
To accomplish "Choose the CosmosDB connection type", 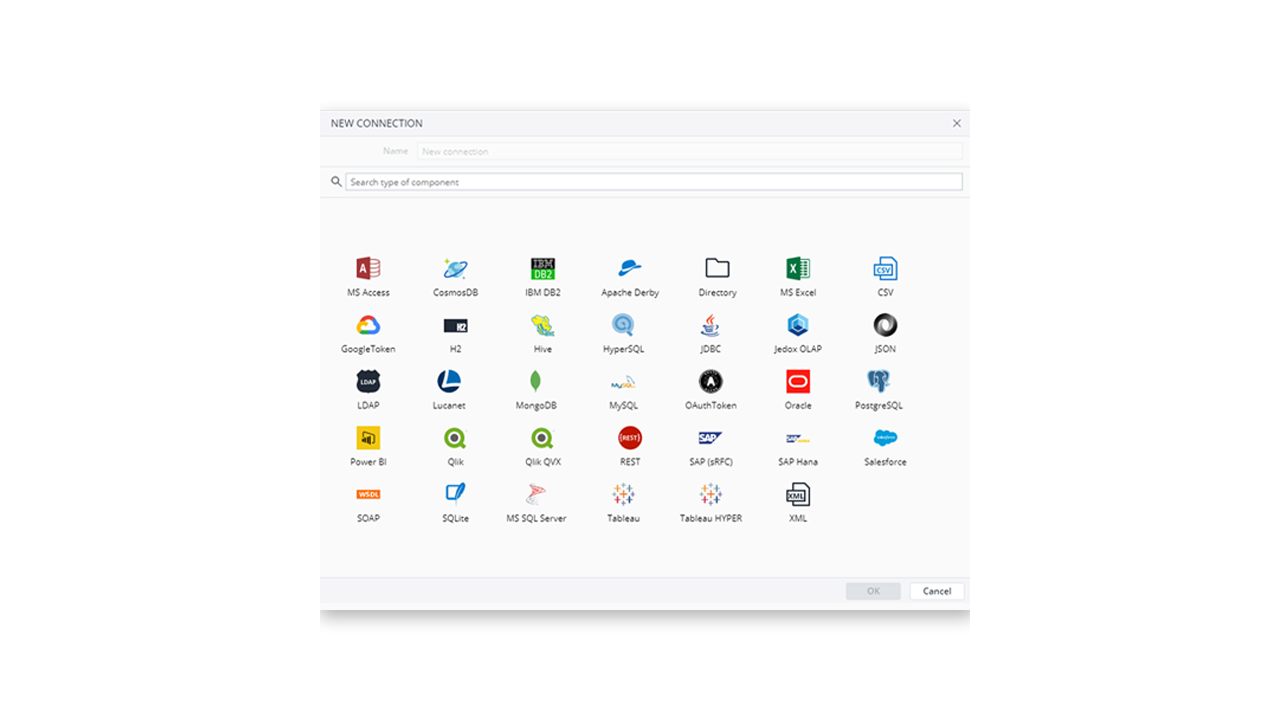I will click(x=455, y=268).
